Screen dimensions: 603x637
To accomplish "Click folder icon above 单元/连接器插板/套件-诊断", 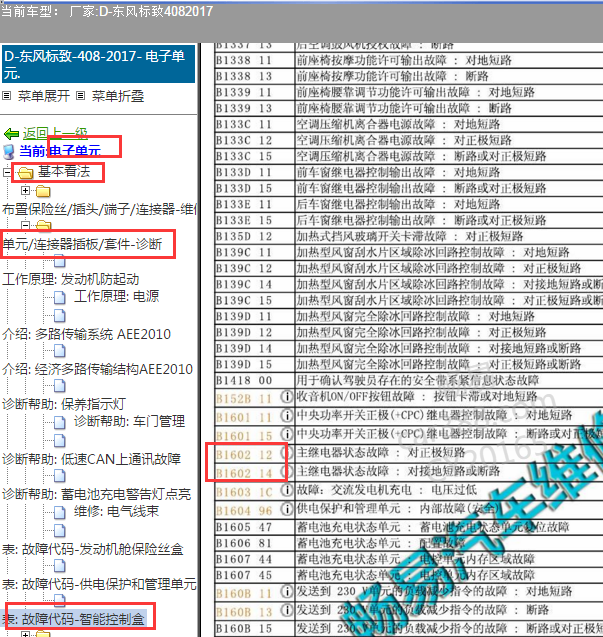I will [43, 225].
